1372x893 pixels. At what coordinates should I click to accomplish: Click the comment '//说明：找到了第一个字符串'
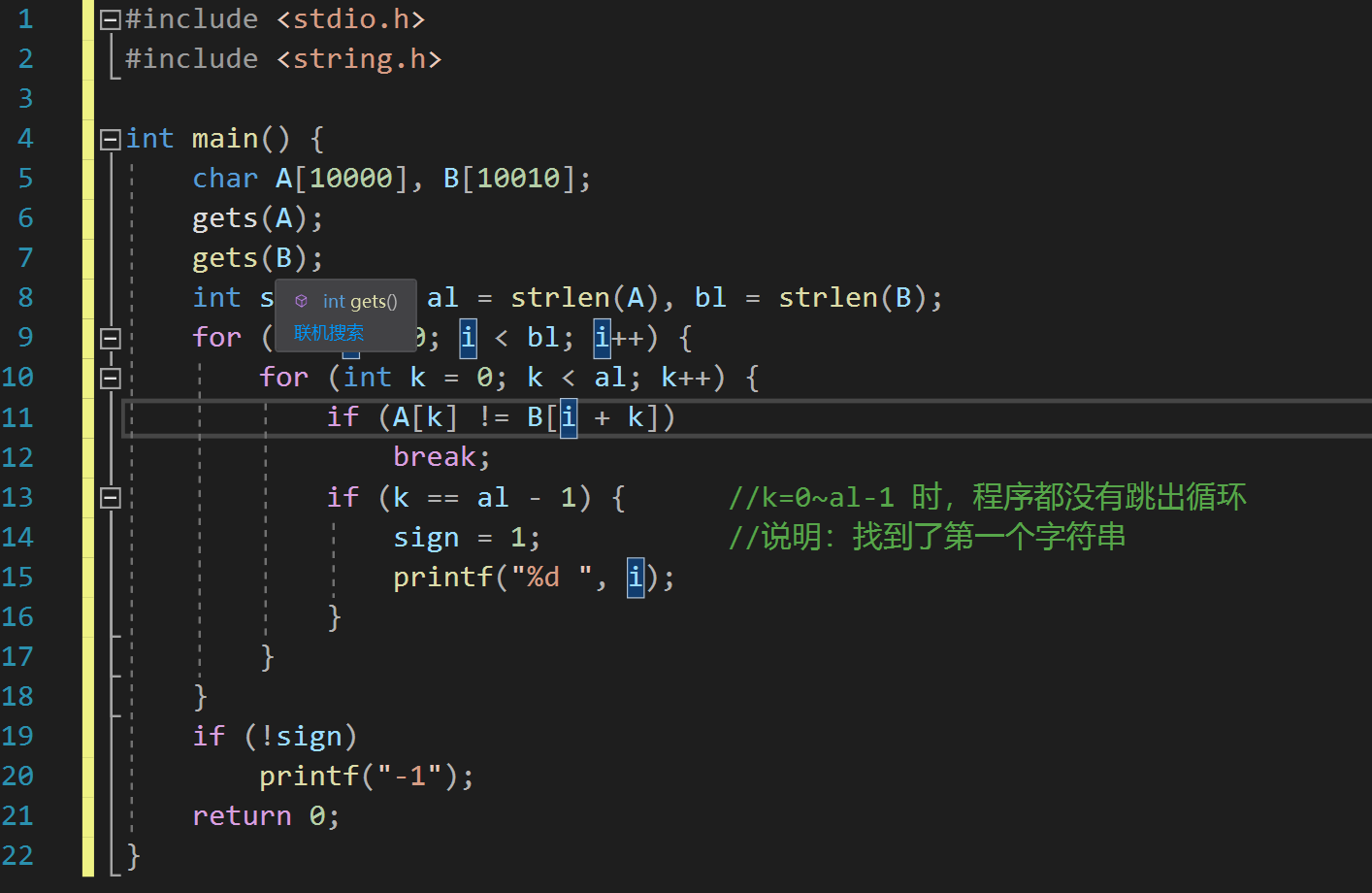(x=927, y=537)
